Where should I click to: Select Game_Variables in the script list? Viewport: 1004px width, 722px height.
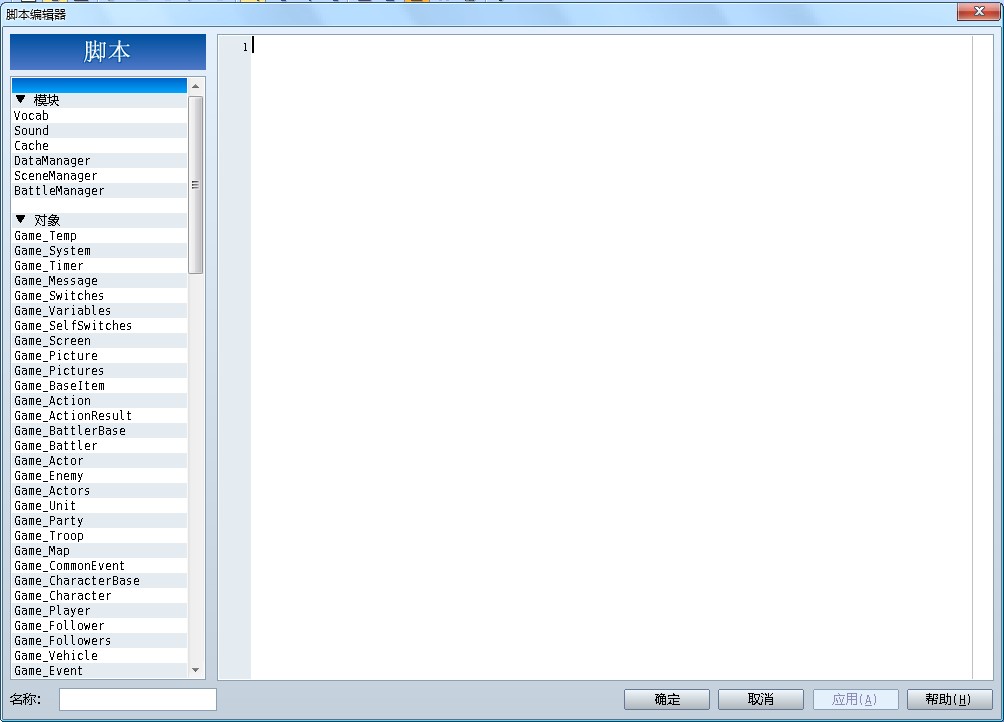click(x=100, y=310)
